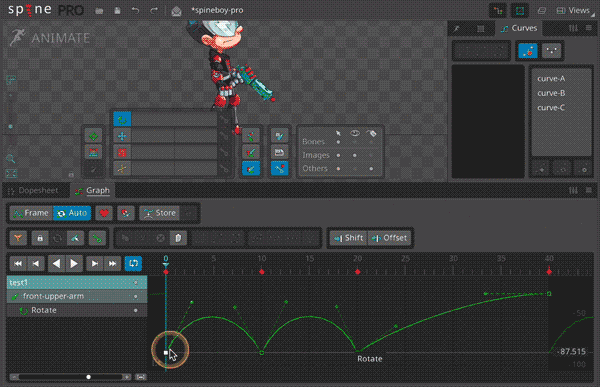Viewport: 600px width, 387px height.
Task: Toggle the graph dots mode button in Curves panel
Action: coord(551,51)
